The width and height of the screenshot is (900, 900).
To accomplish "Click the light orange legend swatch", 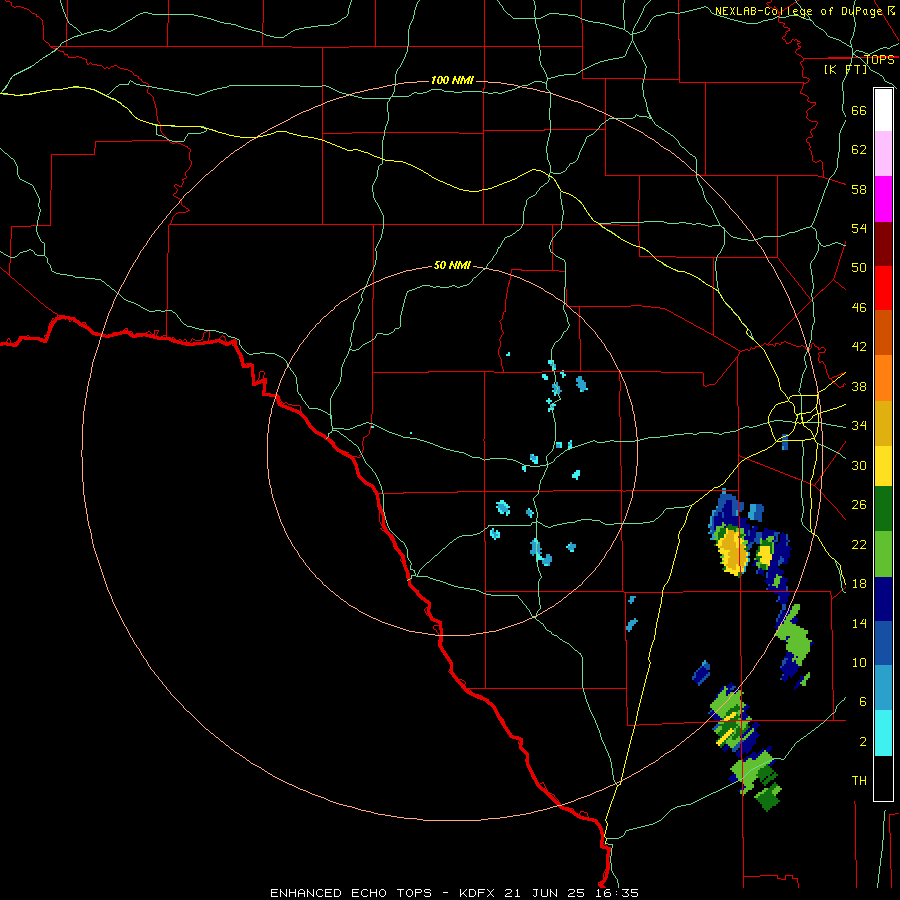I will [883, 378].
